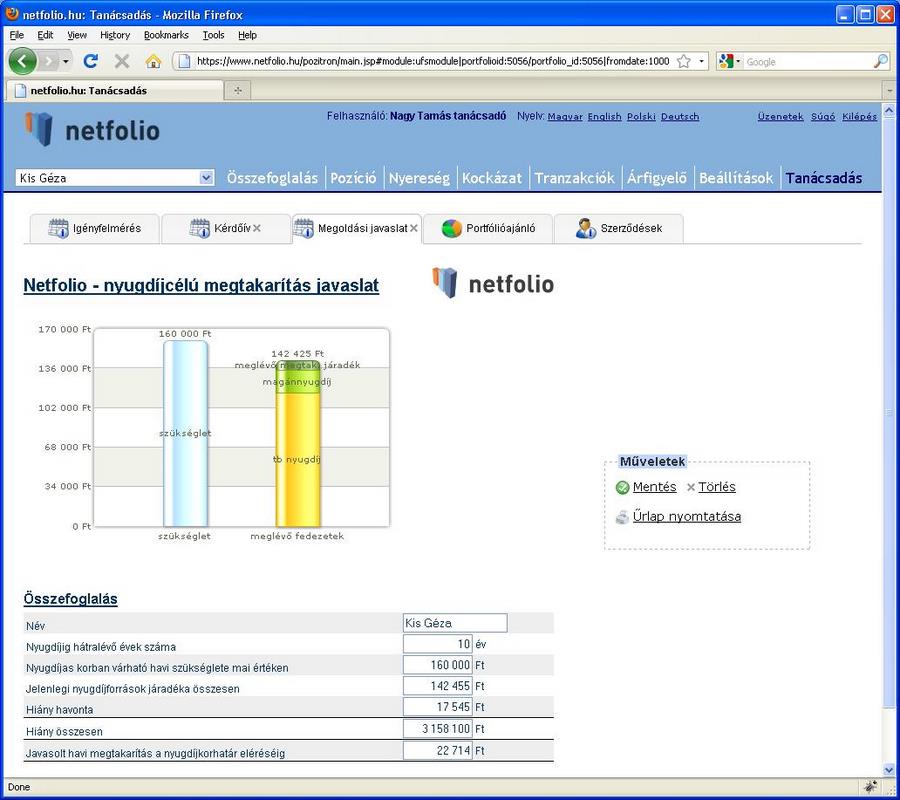This screenshot has width=900, height=800.
Task: Click the Firefox Back arrow button
Action: pyautogui.click(x=22, y=61)
